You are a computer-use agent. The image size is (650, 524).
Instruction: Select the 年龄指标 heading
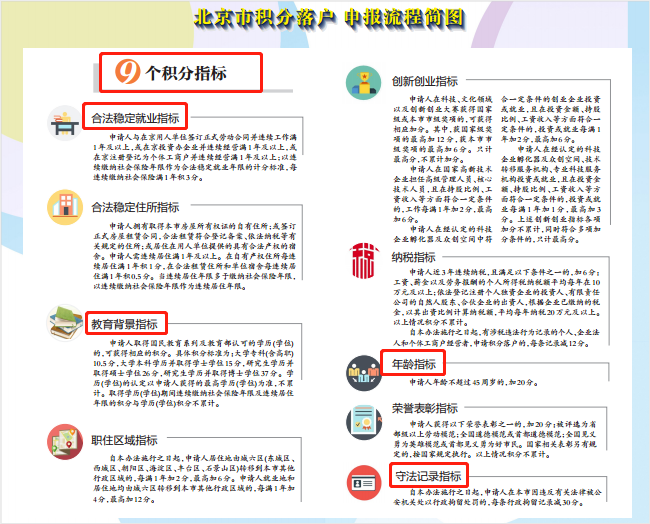click(411, 364)
